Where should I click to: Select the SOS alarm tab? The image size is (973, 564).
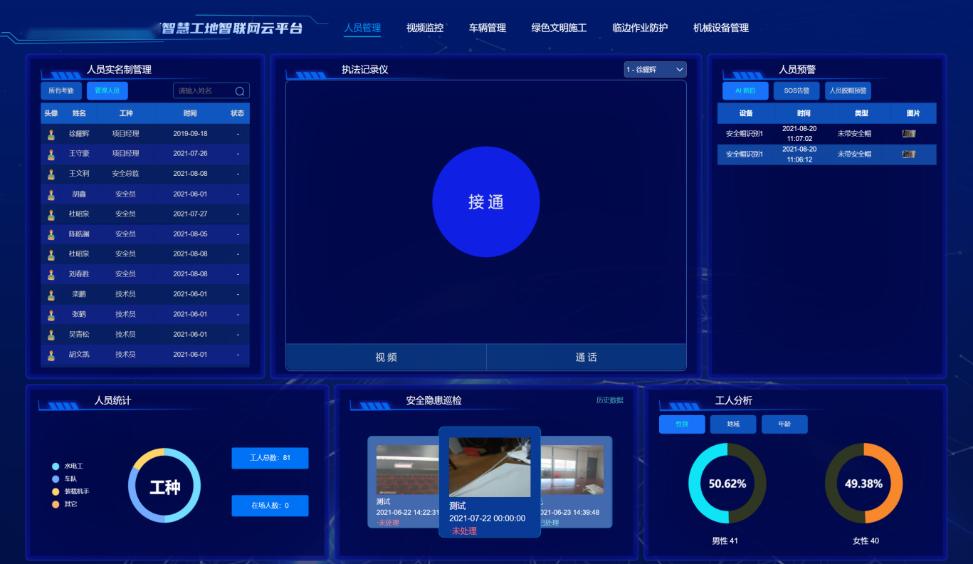(796, 91)
